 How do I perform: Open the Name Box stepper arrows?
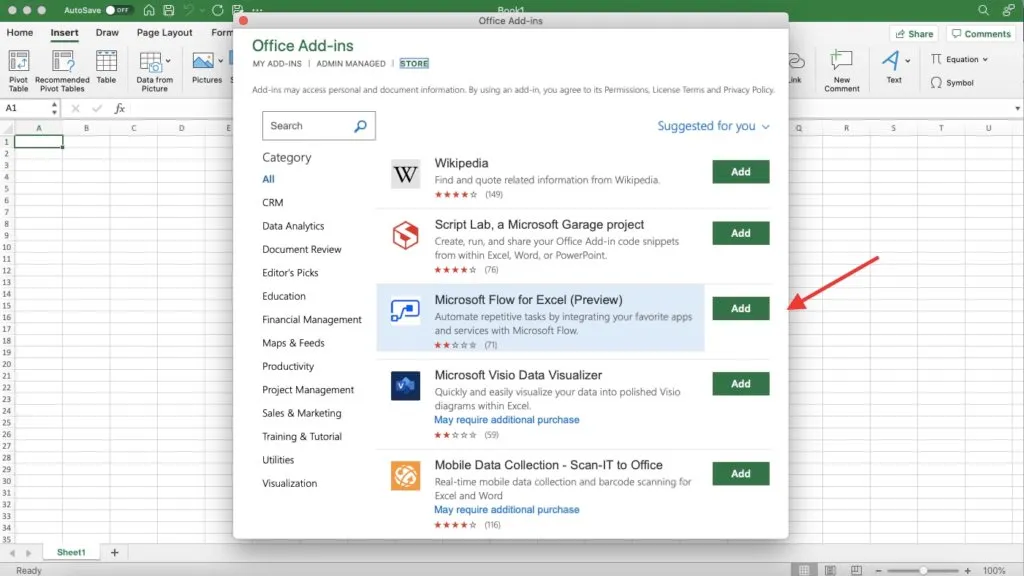(x=54, y=108)
